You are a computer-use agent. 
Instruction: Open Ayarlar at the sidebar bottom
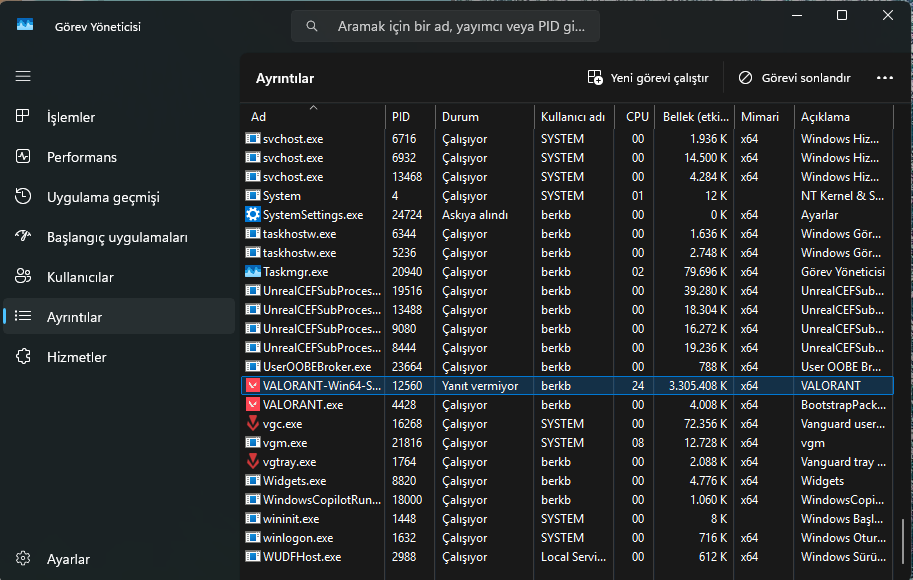119,559
